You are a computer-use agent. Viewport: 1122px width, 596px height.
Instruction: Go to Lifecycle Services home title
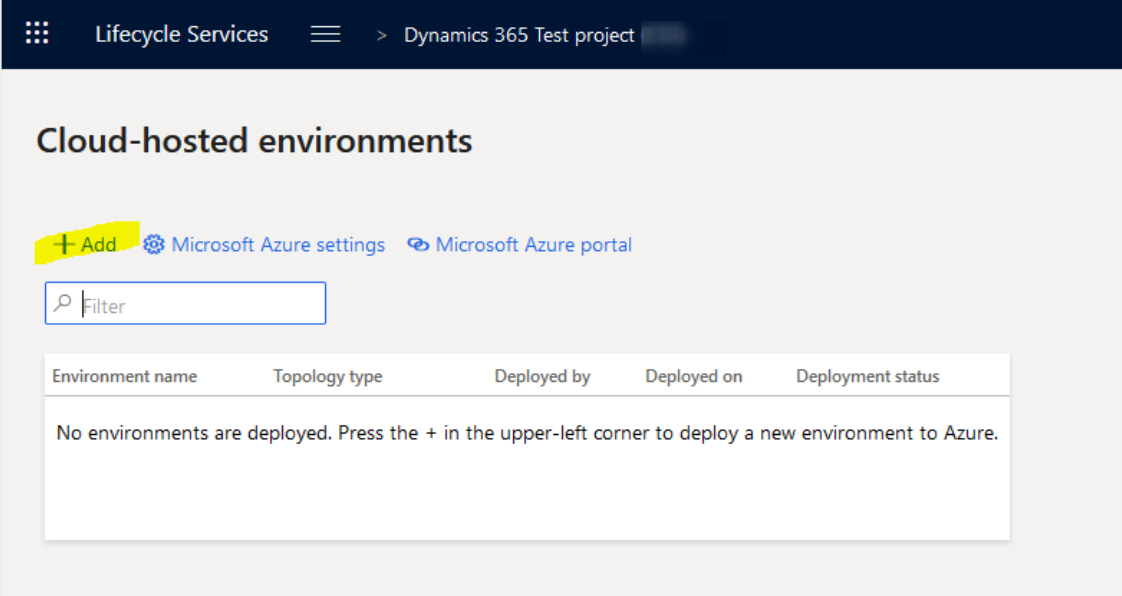(x=182, y=34)
